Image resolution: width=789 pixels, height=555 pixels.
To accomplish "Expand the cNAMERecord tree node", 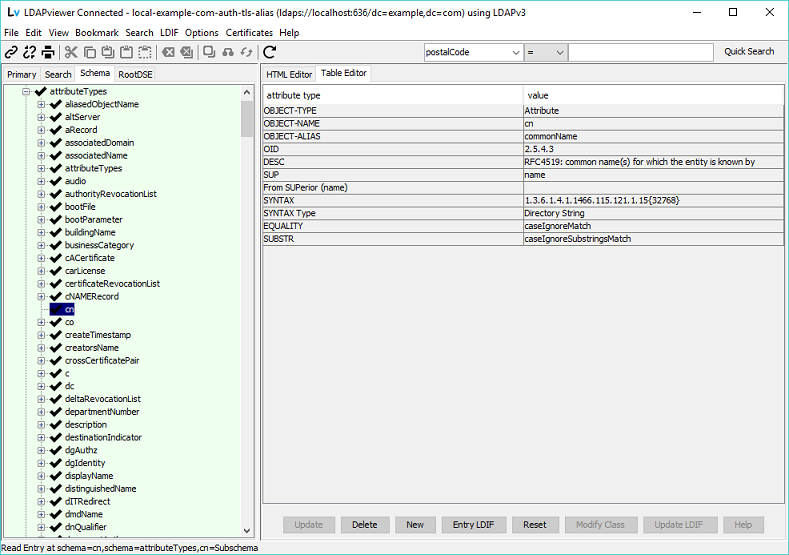I will point(41,297).
